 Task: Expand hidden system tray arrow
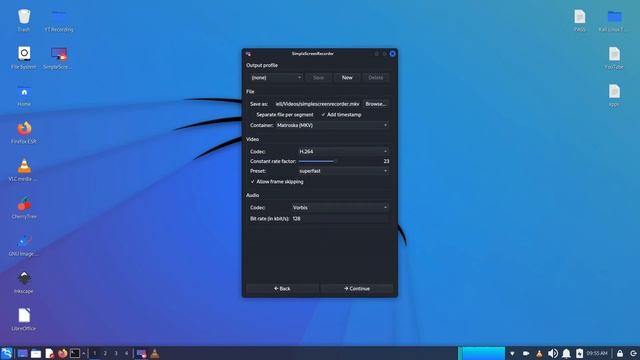(x=512, y=353)
